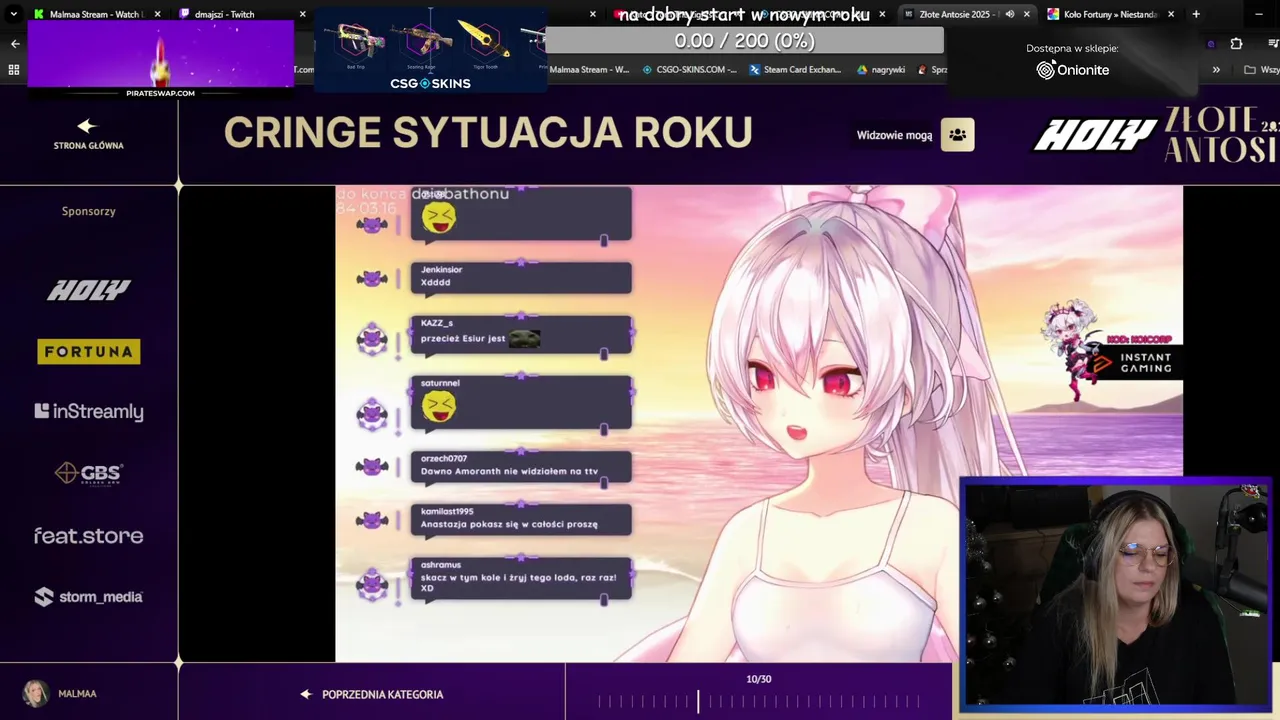Click the 10/30 progress counter
Screen dimensions: 1280x720
[758, 679]
